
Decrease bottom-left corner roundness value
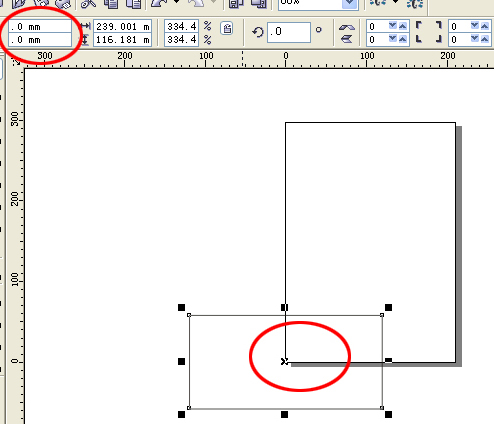[x=393, y=39]
